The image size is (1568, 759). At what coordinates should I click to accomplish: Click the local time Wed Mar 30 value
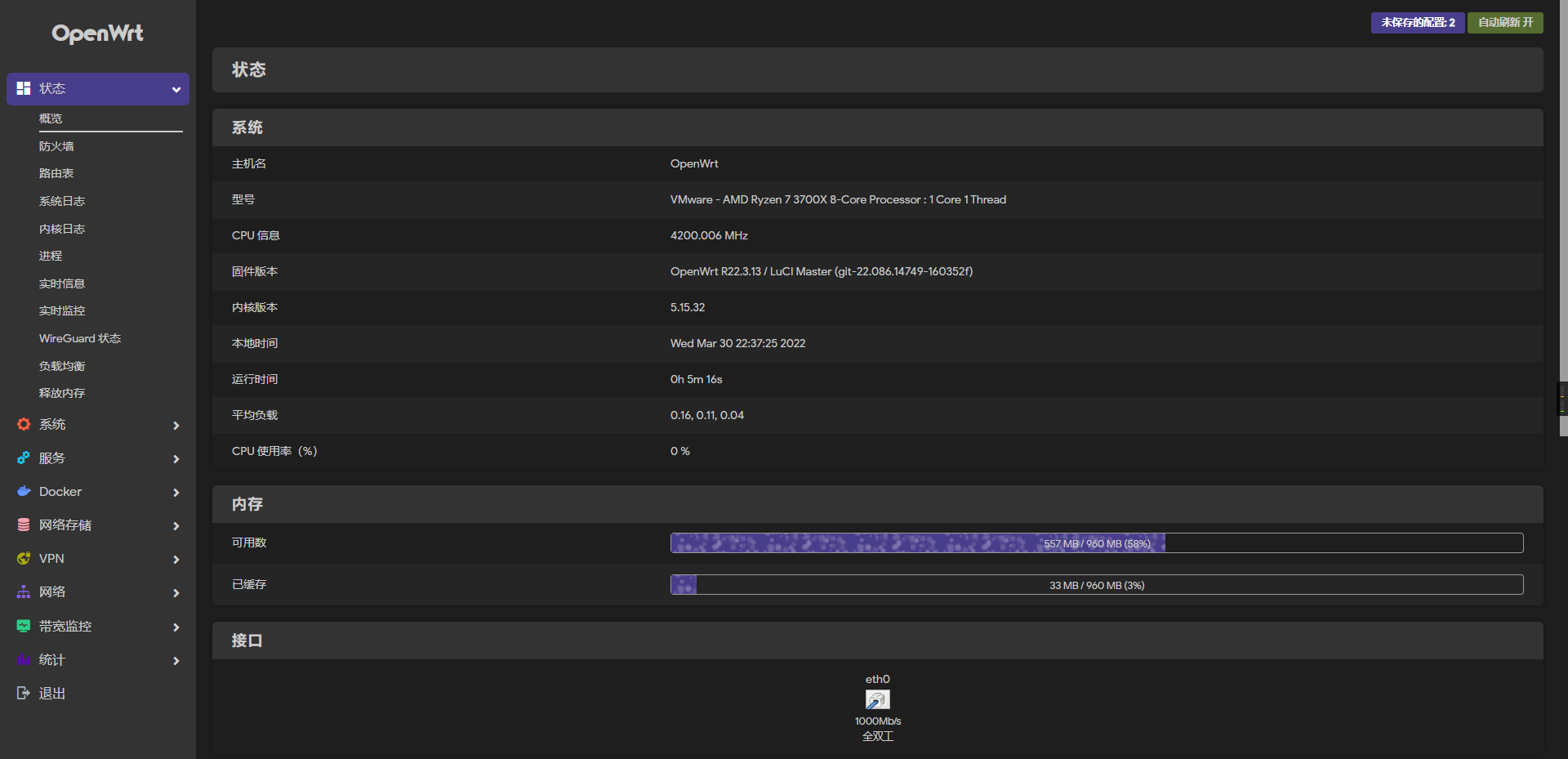(737, 343)
